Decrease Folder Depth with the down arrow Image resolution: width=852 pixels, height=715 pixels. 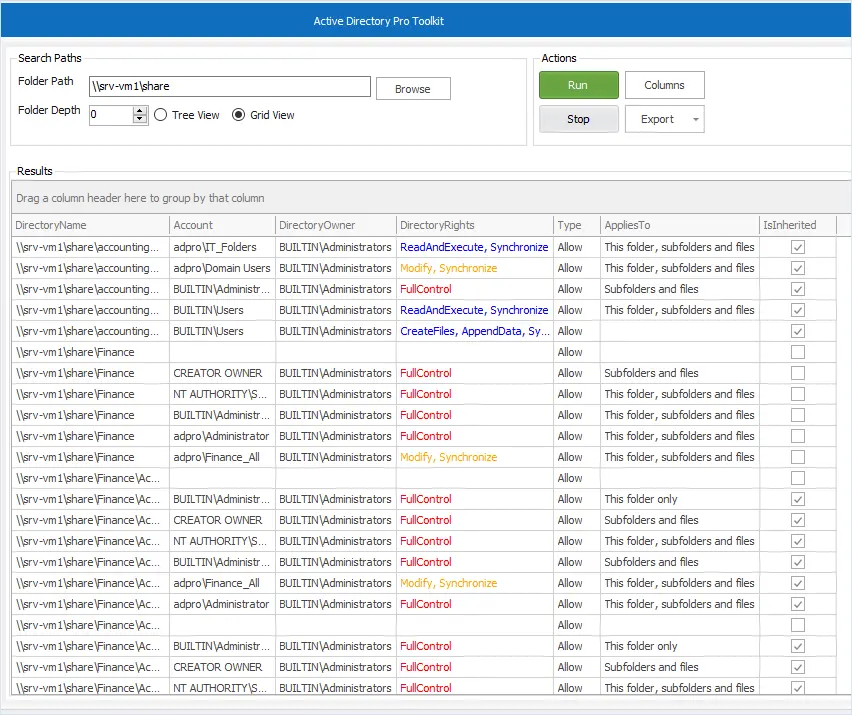(140, 119)
